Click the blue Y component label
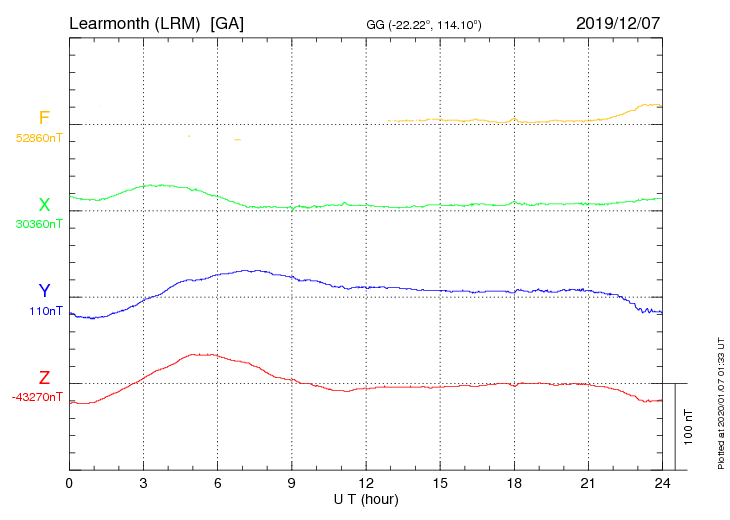 (44, 290)
